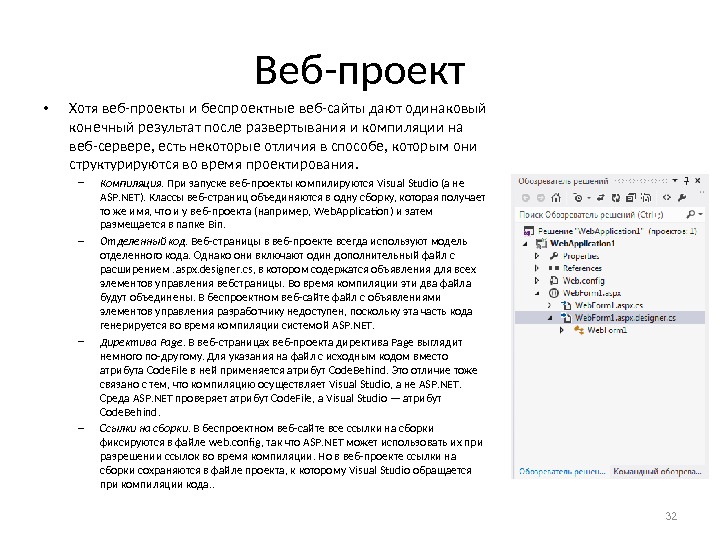
Task: Select the Properties tree item
Action: click(581, 256)
